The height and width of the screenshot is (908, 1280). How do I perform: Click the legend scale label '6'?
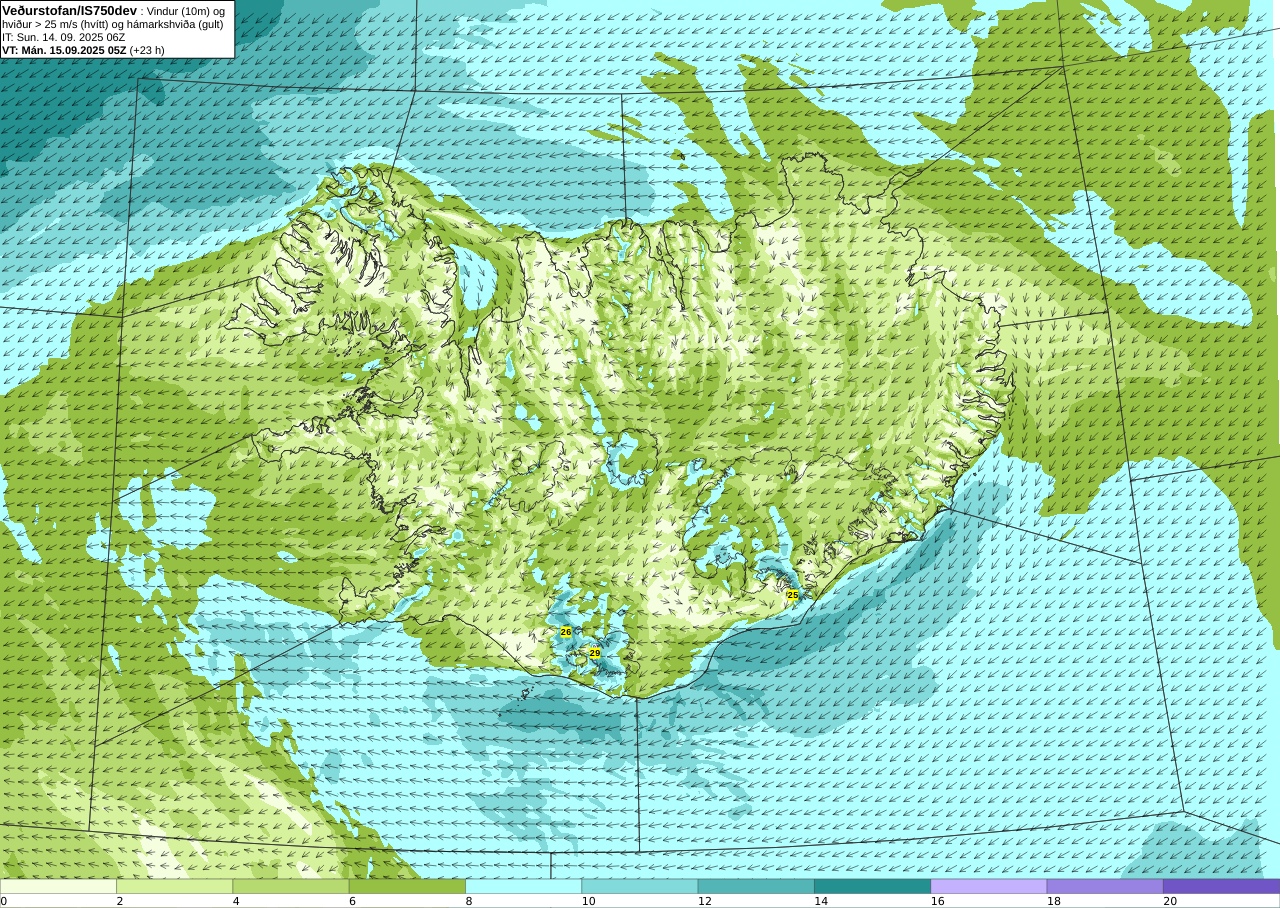click(352, 901)
